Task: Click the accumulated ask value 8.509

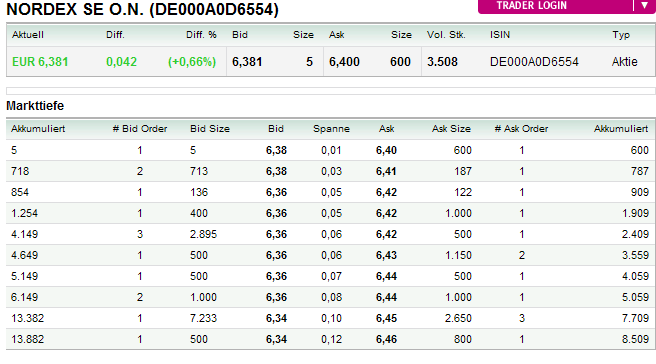Action: pos(635,339)
